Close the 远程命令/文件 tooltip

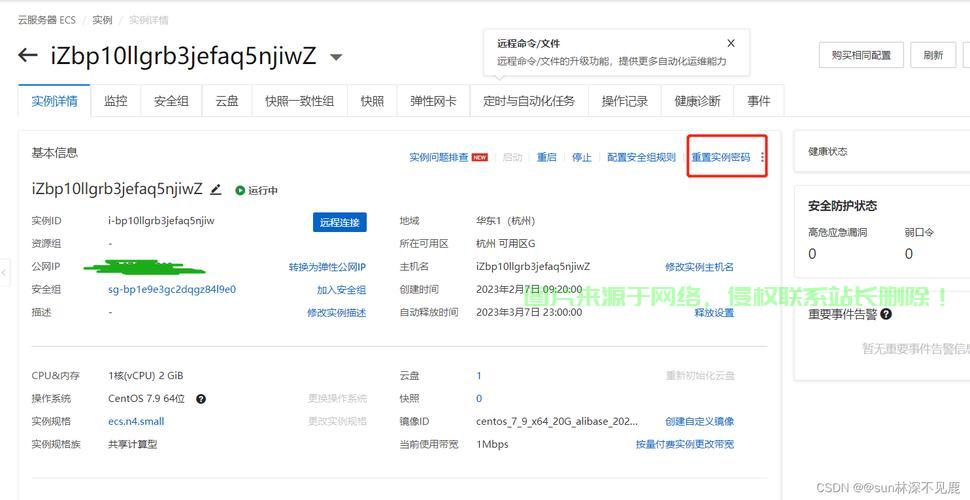731,43
